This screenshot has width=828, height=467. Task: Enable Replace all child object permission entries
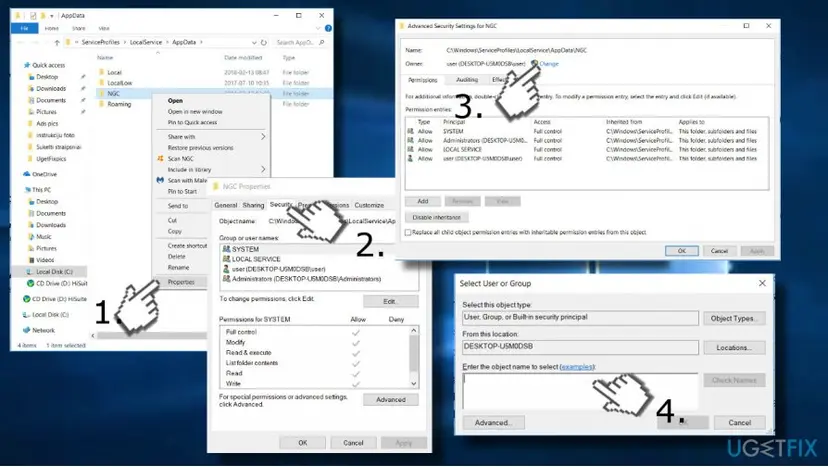[x=408, y=232]
